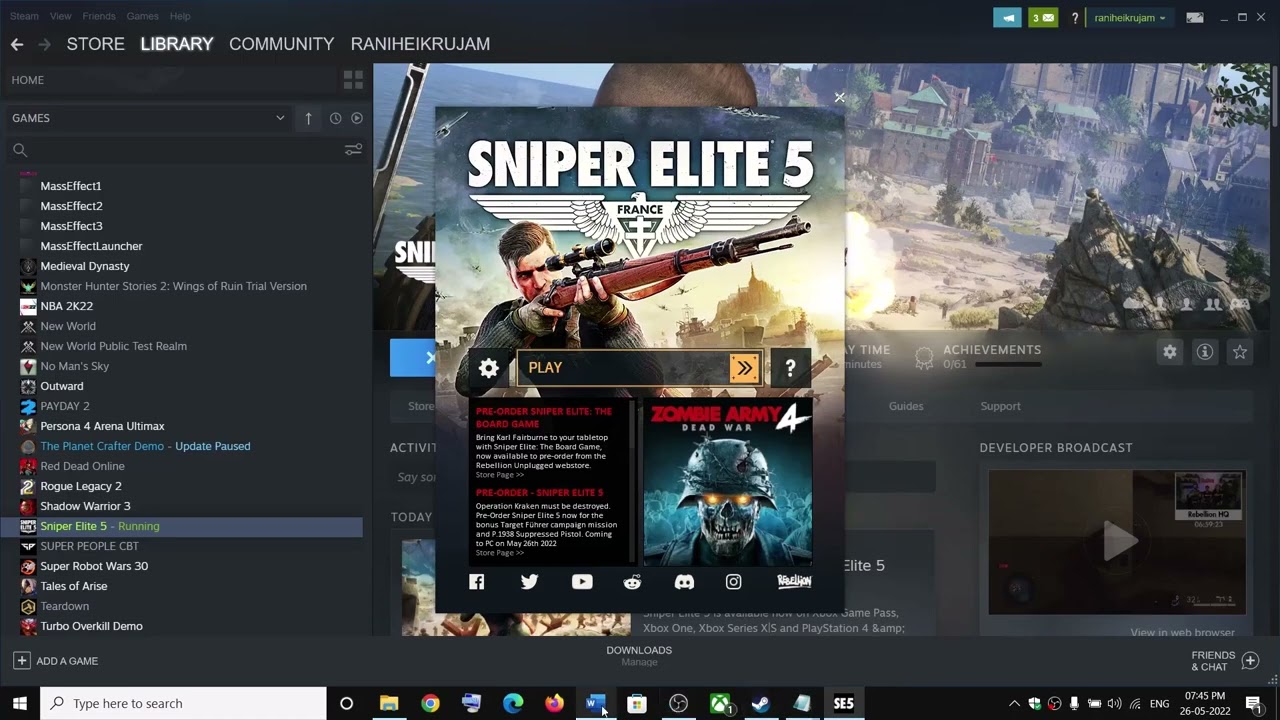Open FRIENDS & CHAT
The height and width of the screenshot is (720, 1280).
coord(1224,661)
